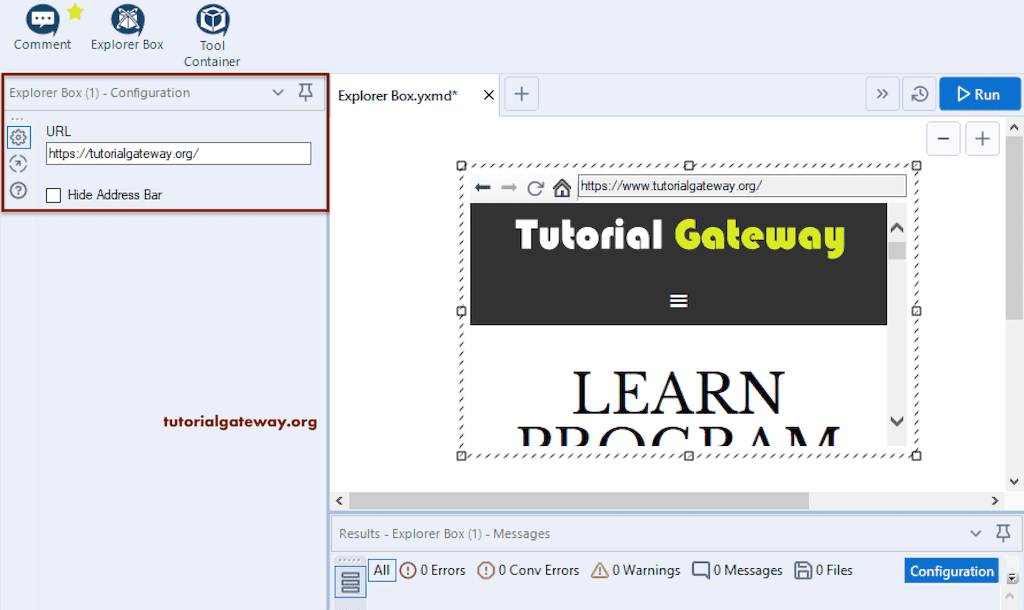1024x610 pixels.
Task: Pin the Configuration panel
Action: 306,92
